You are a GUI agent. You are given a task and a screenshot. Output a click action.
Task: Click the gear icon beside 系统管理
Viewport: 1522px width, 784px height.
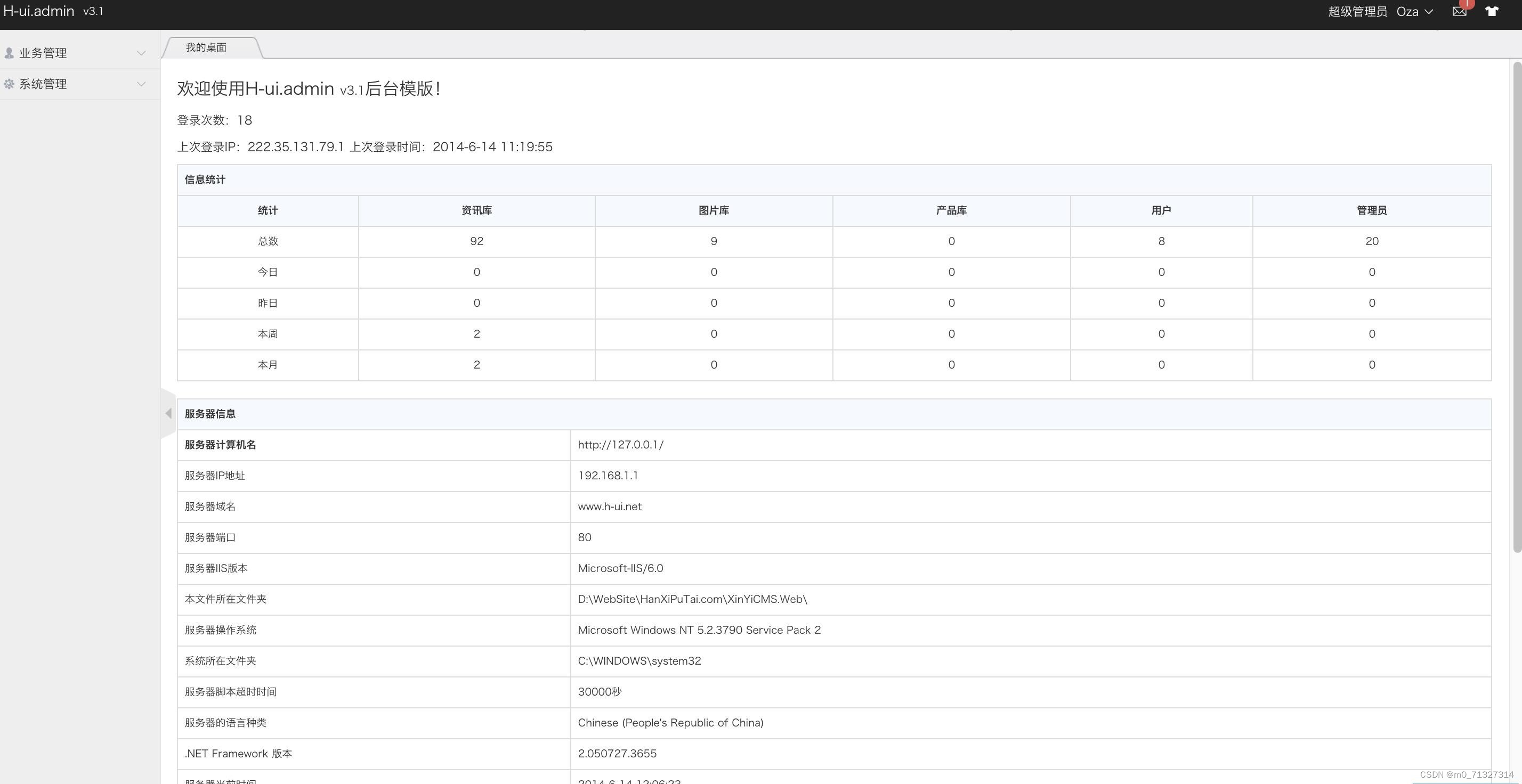click(9, 85)
